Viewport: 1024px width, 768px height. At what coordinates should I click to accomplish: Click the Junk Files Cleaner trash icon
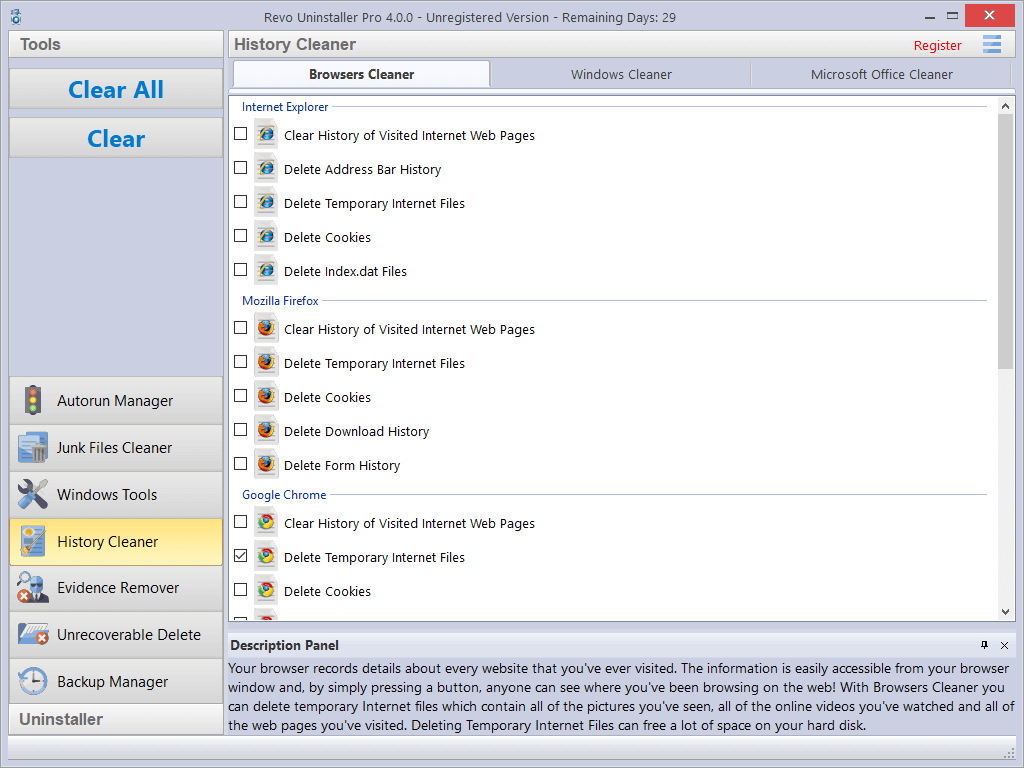tap(33, 447)
